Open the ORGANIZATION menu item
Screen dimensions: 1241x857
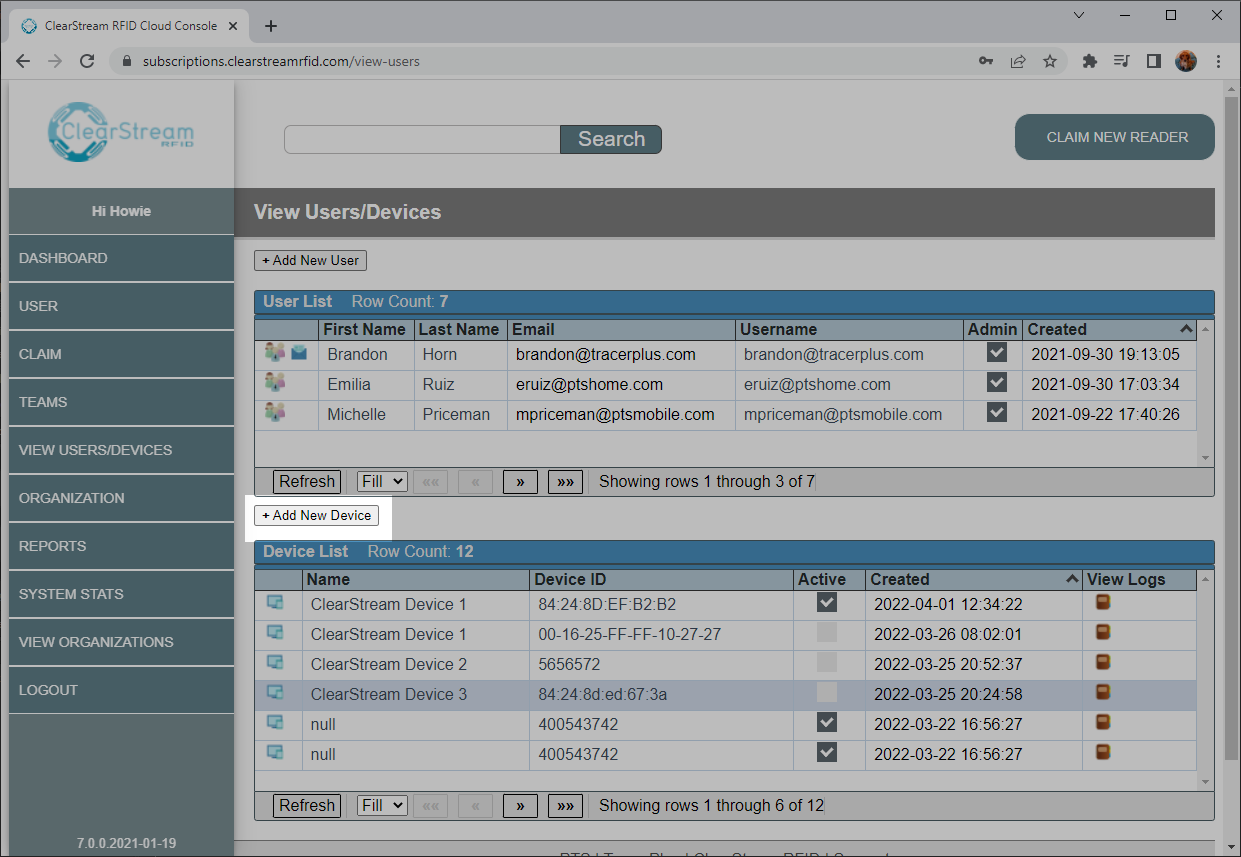121,498
